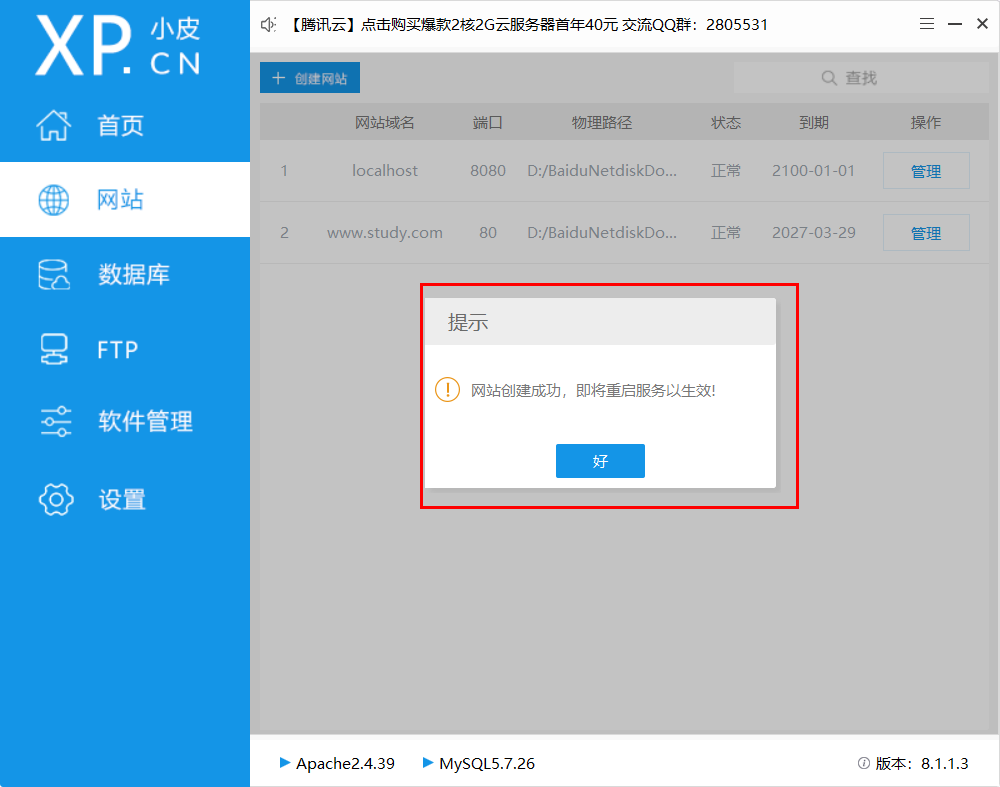
Task: Click row number 2 cell
Action: (x=284, y=233)
